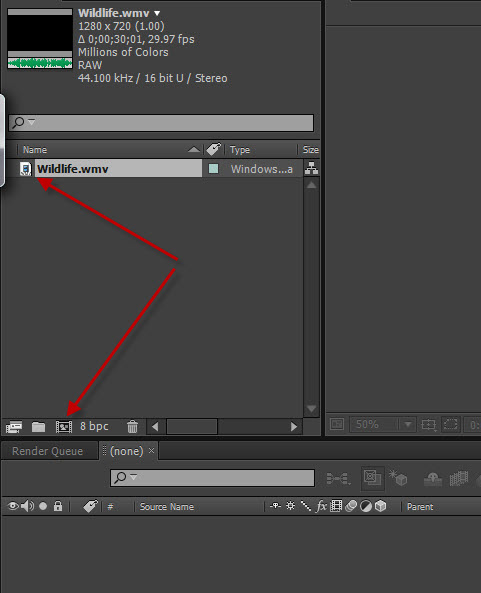Expand the Wildlife.wmv footage name dropdown arrow

[x=157, y=13]
